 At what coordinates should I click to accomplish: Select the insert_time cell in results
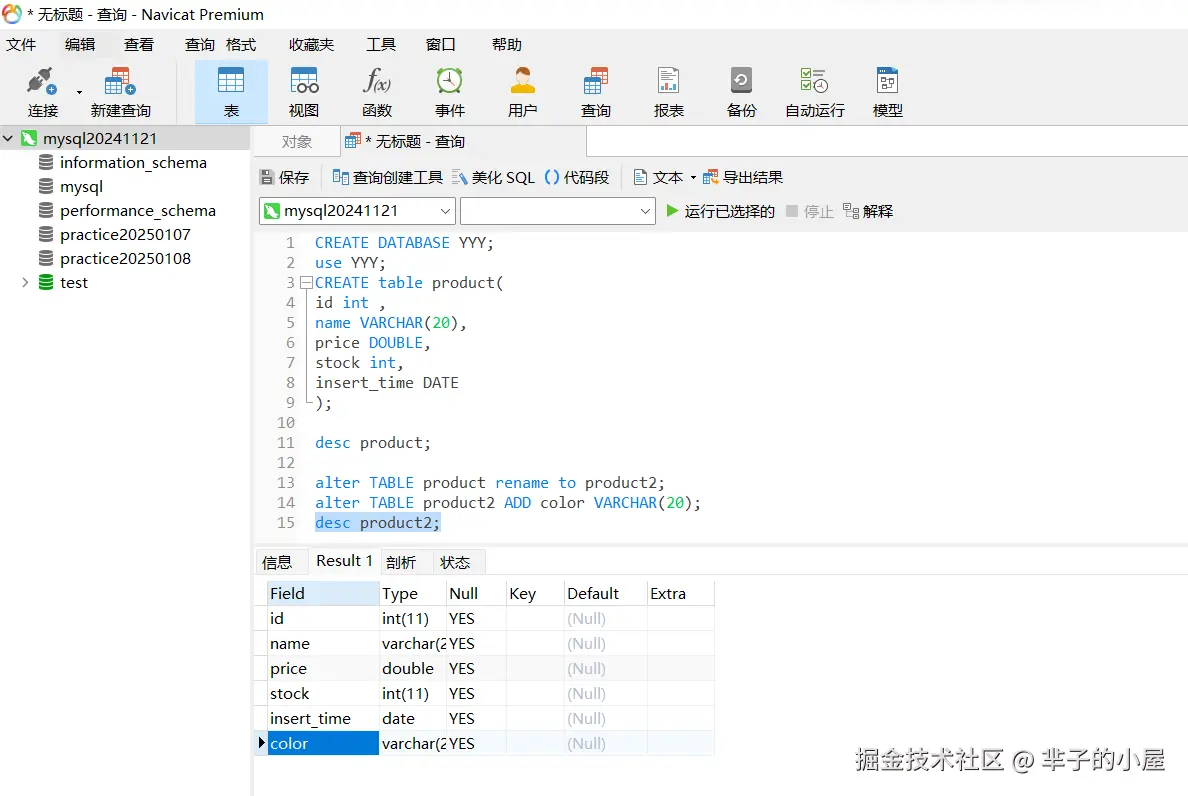pos(323,719)
